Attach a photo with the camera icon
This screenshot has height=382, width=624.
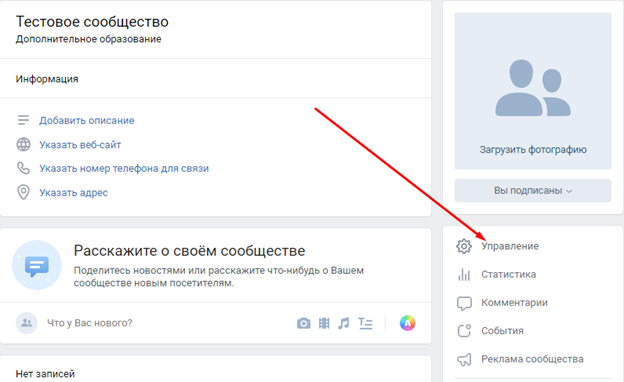coord(304,323)
